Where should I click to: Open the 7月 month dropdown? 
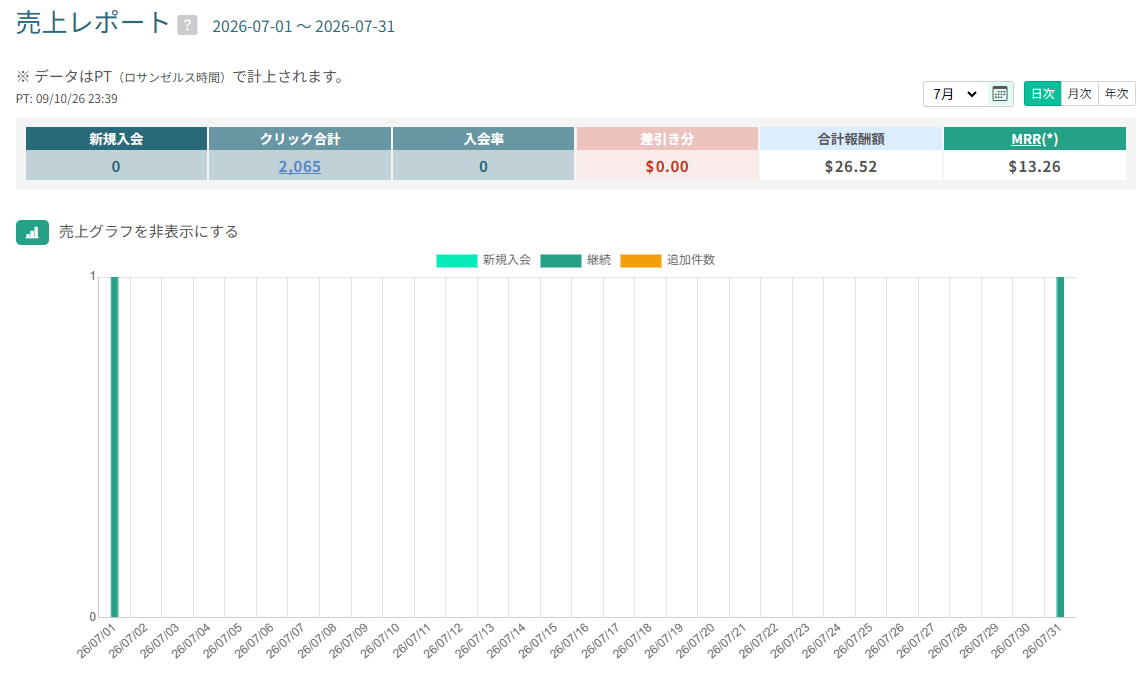pyautogui.click(x=955, y=94)
